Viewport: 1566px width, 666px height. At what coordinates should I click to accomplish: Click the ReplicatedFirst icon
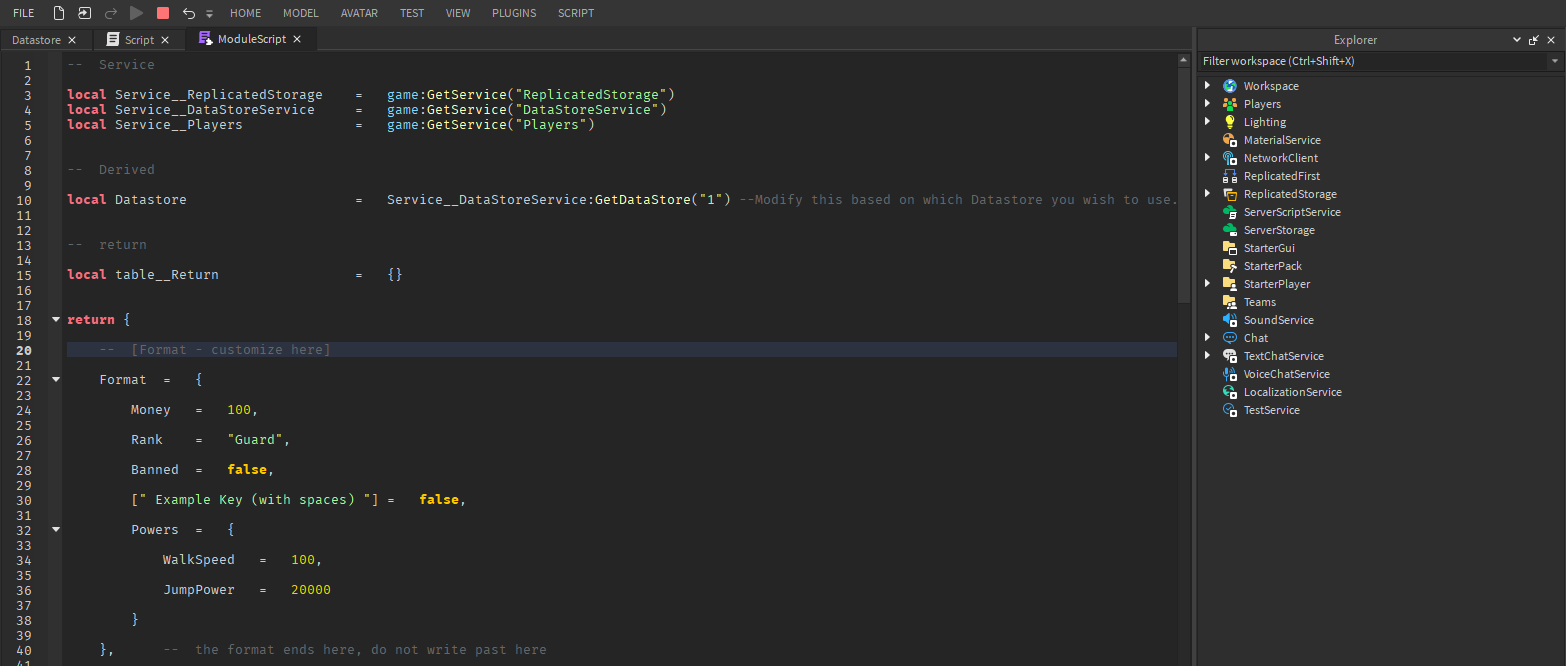(x=1230, y=176)
